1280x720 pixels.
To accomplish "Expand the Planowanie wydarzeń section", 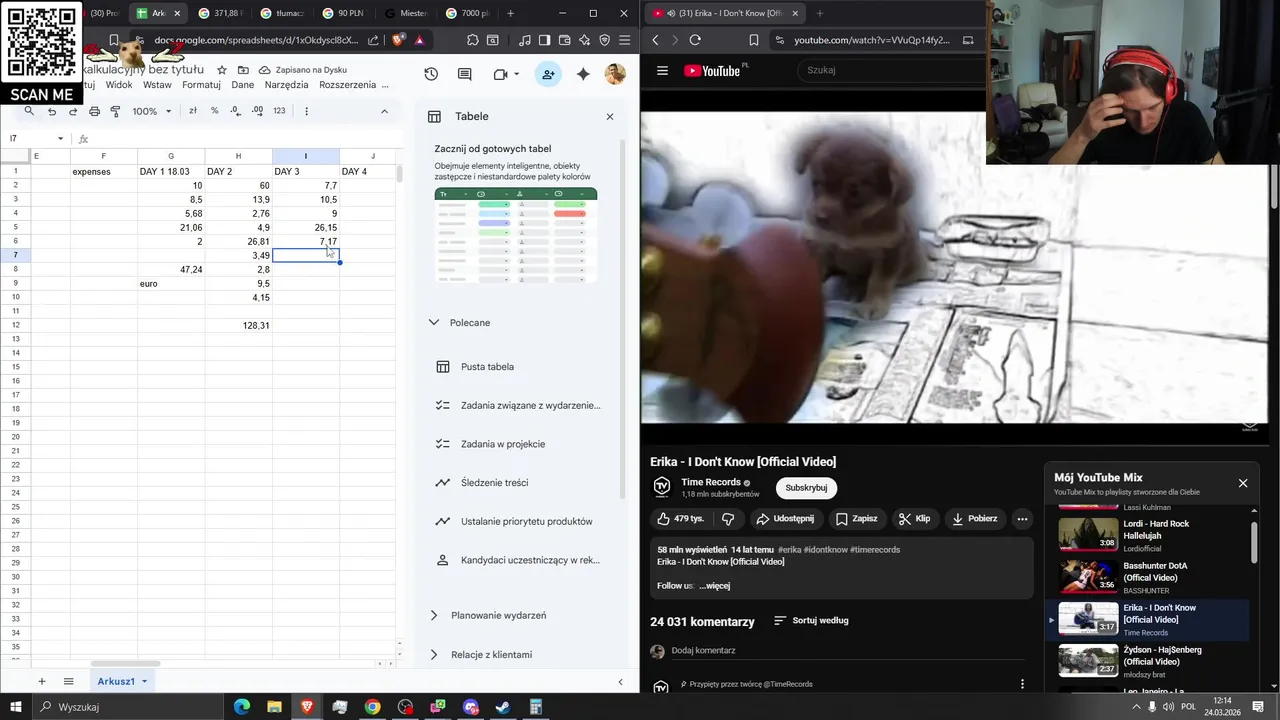I will click(x=433, y=616).
